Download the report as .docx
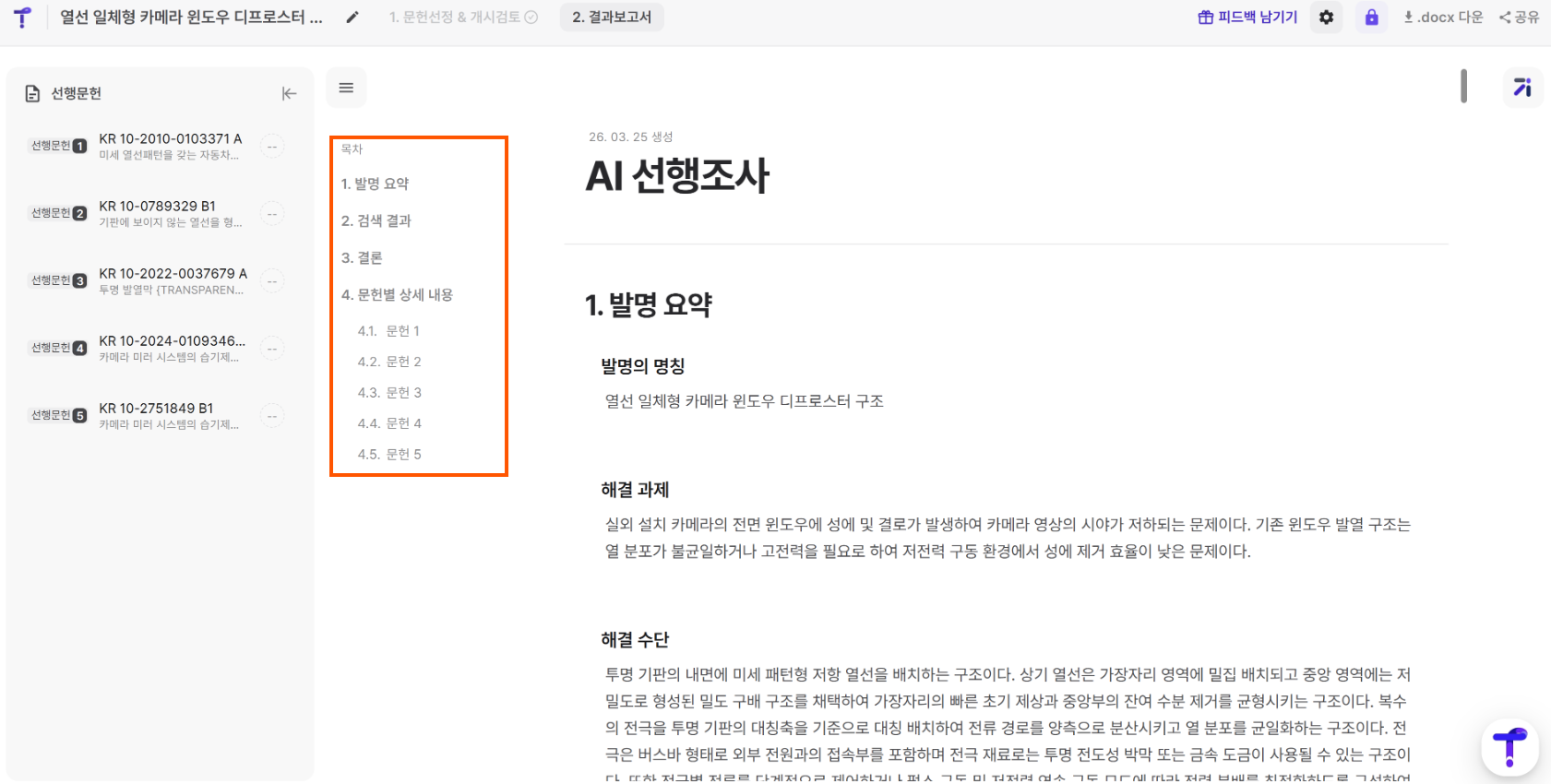 pyautogui.click(x=1443, y=18)
